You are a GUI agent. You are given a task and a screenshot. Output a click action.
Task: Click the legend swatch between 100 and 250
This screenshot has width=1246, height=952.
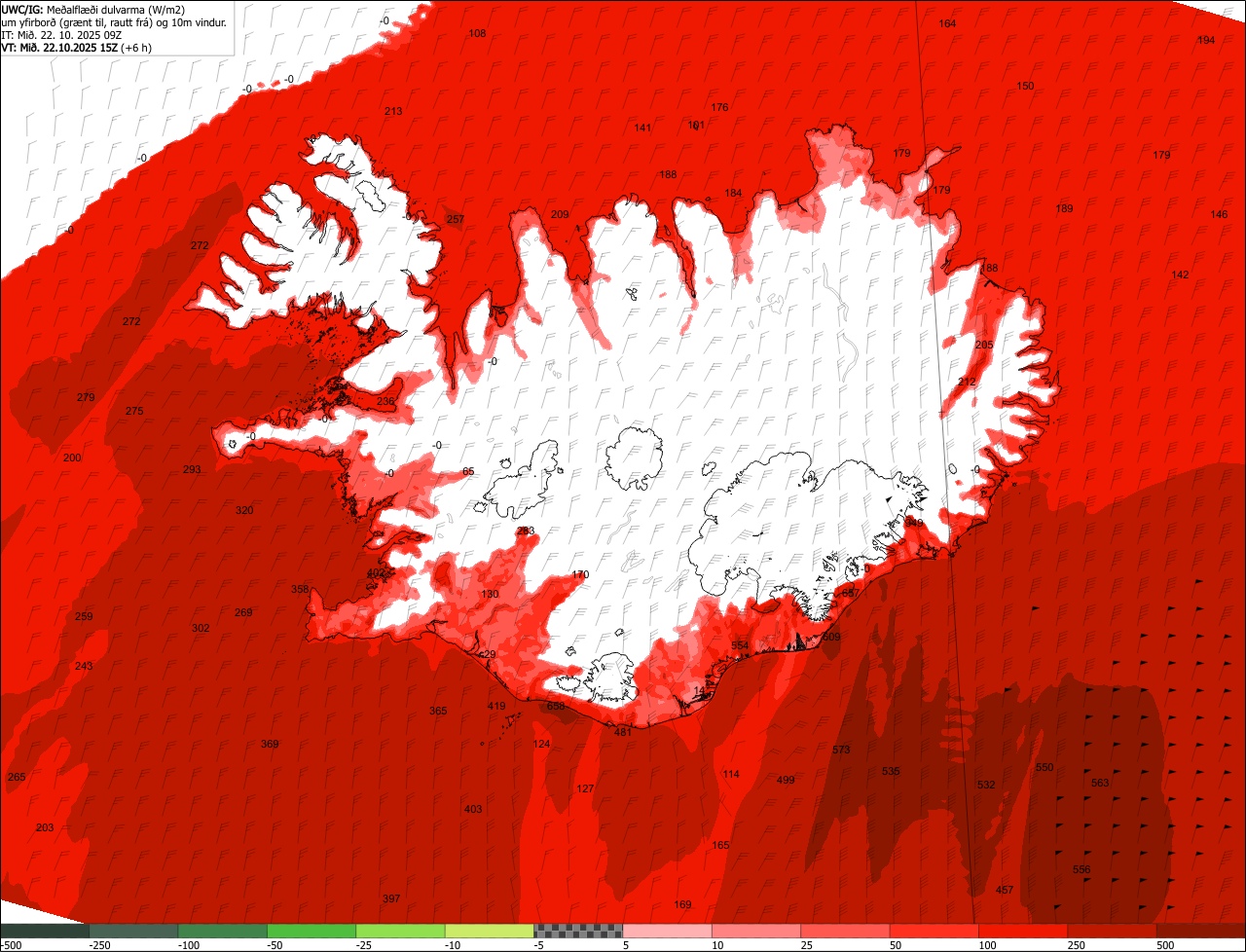click(1023, 931)
